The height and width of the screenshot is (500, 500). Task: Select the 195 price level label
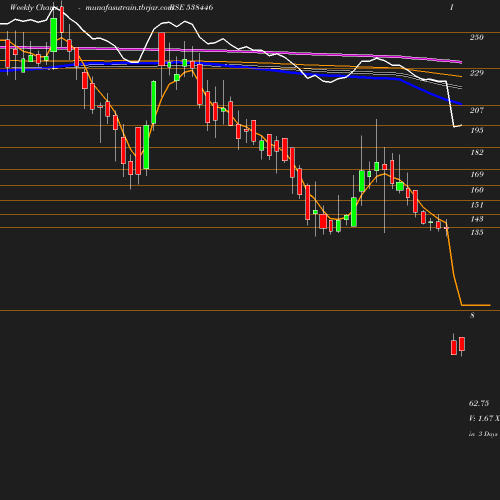(477, 130)
